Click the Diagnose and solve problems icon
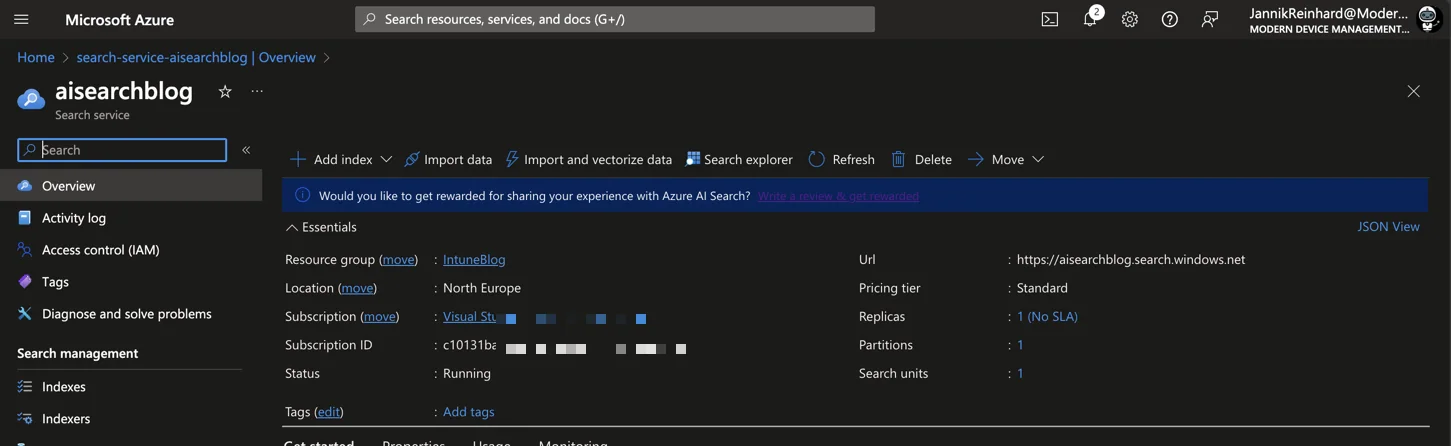1451x446 pixels. 25,314
